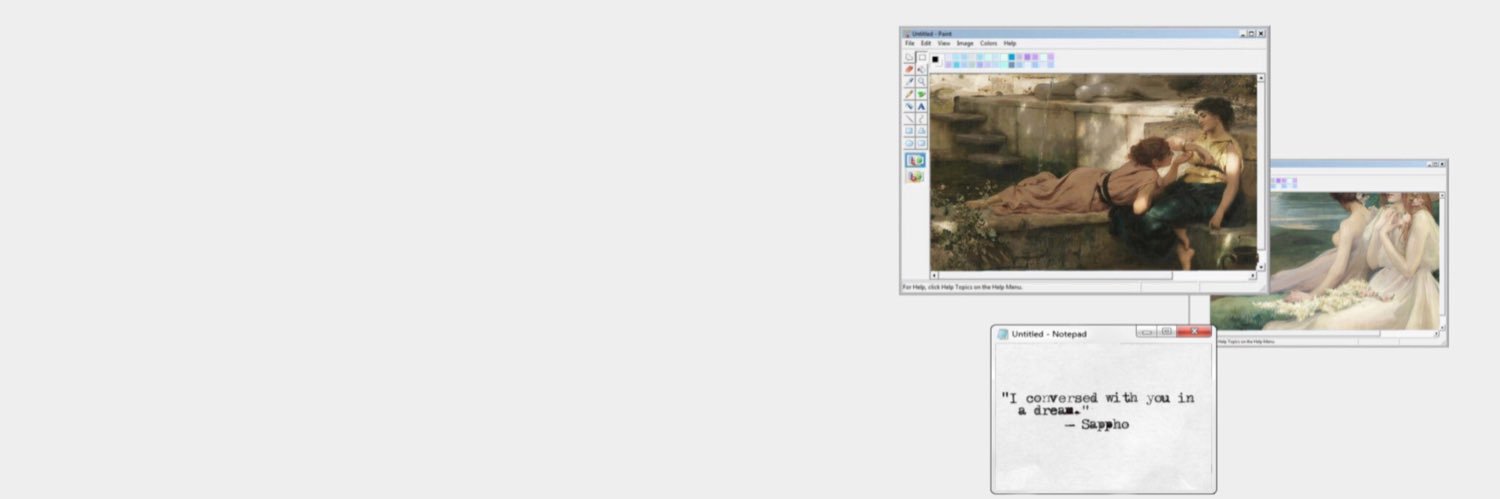Click the "Untitled - Notepad" title text
The image size is (1500, 499).
pos(1049,334)
